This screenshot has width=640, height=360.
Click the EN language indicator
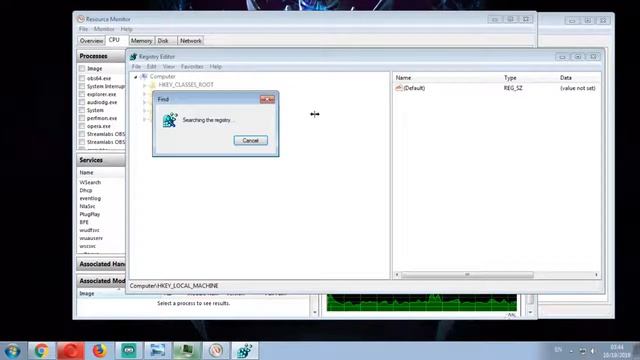point(558,350)
